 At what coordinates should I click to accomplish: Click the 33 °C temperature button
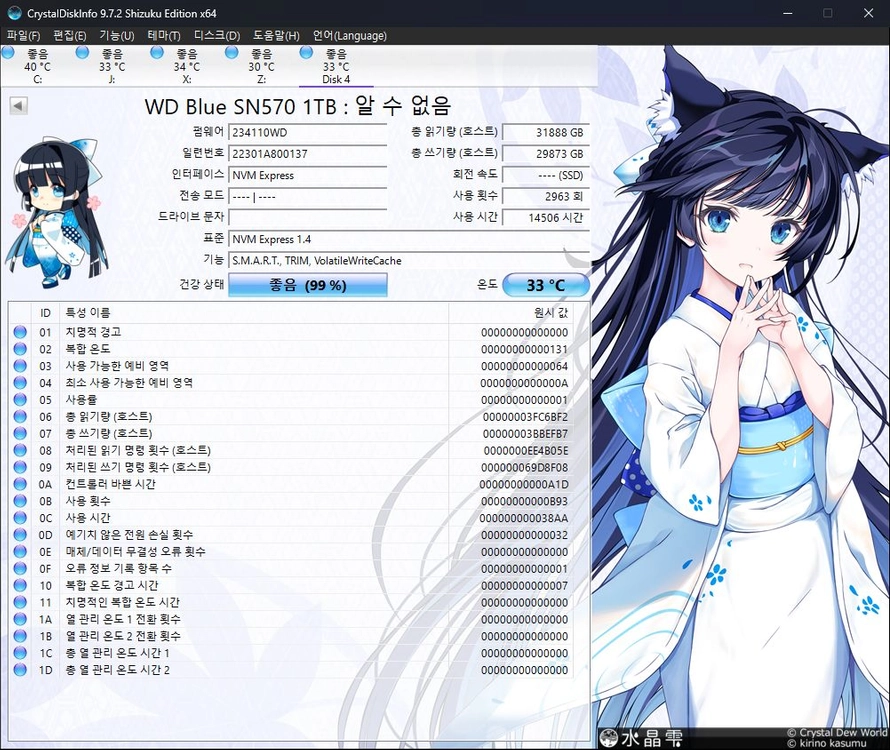click(546, 285)
